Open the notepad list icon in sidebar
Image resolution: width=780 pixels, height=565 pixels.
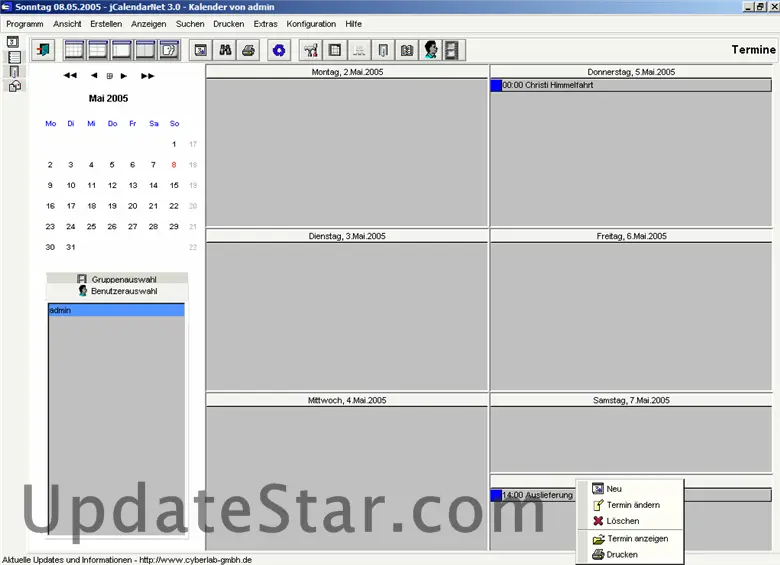click(14, 57)
